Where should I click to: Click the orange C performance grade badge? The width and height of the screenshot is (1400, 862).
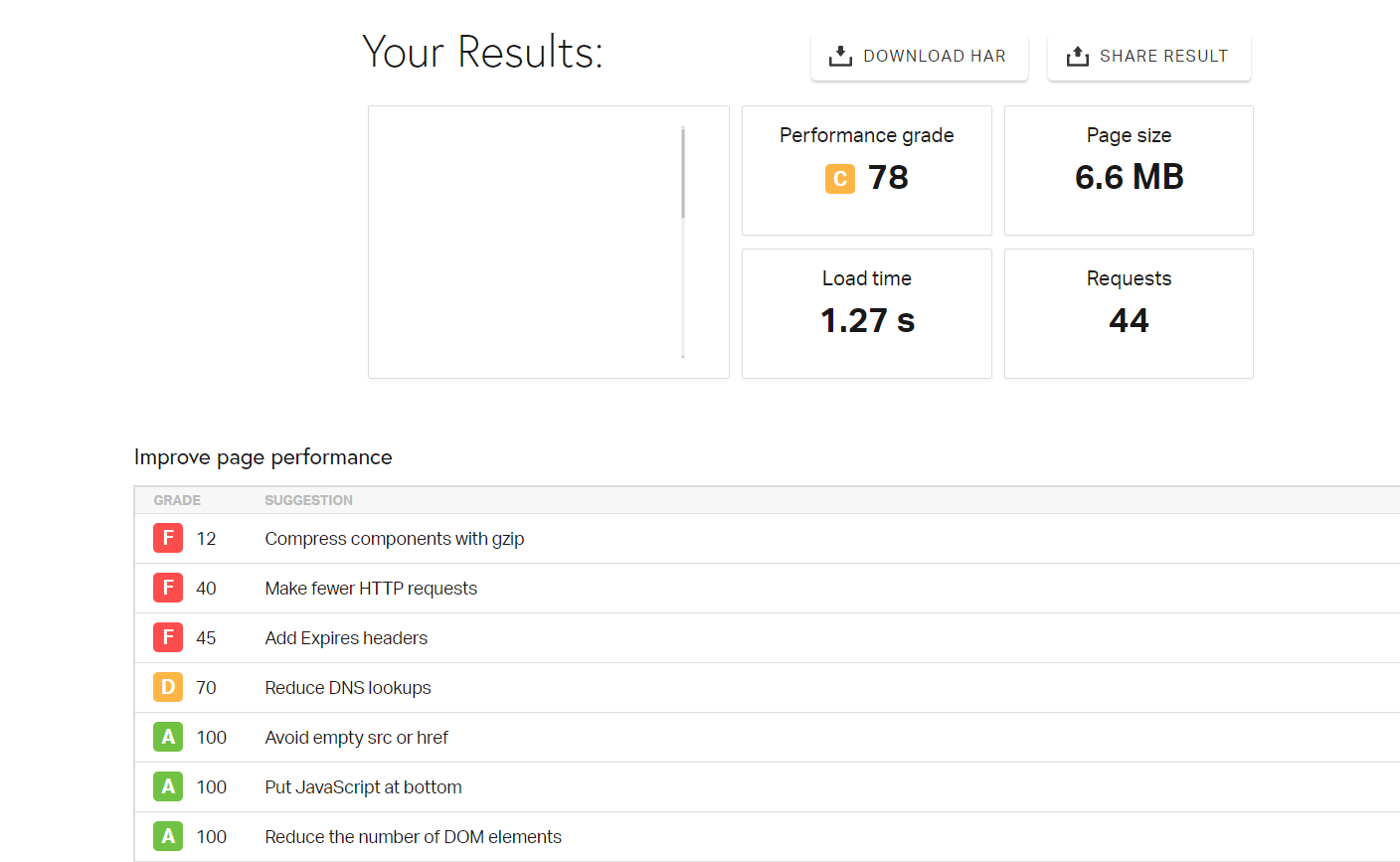(x=840, y=178)
